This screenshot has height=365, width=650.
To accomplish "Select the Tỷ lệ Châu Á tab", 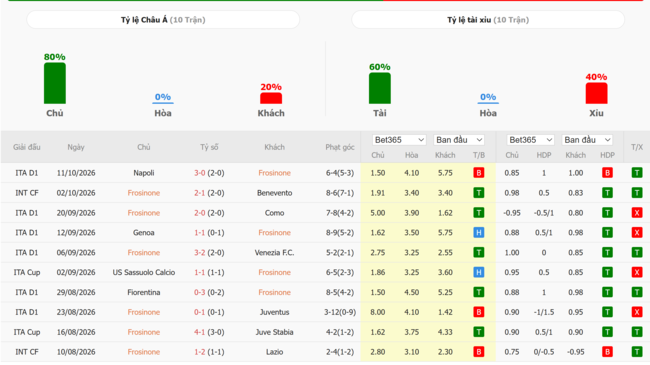I will point(163,20).
